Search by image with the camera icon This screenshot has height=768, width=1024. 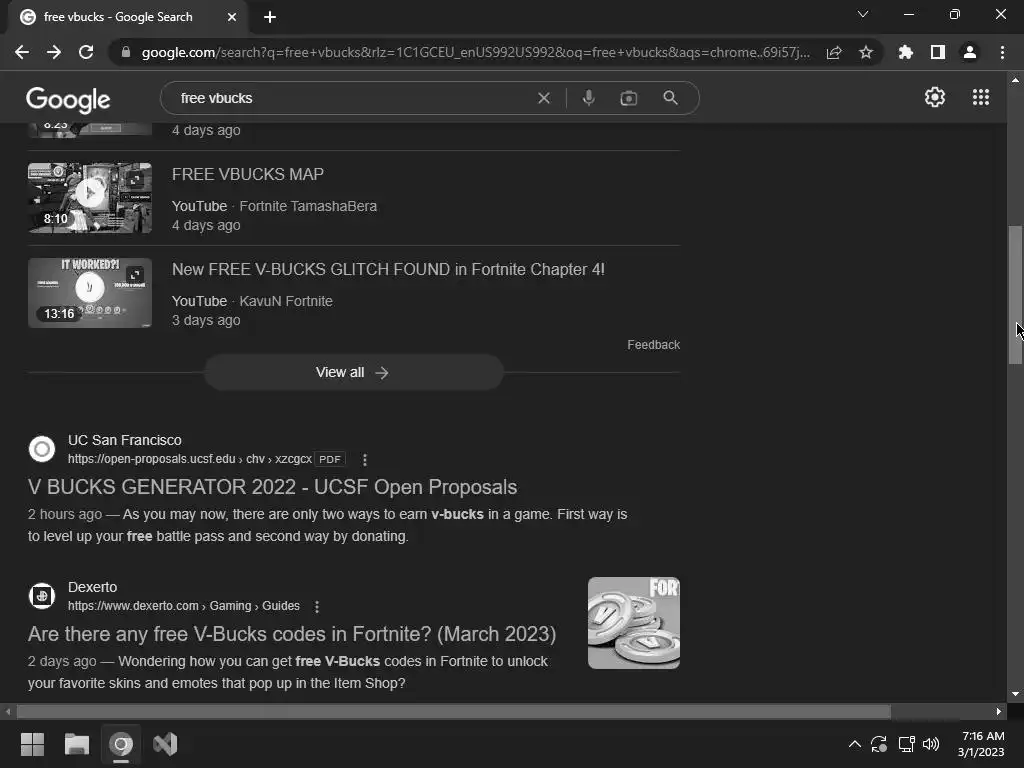click(628, 98)
